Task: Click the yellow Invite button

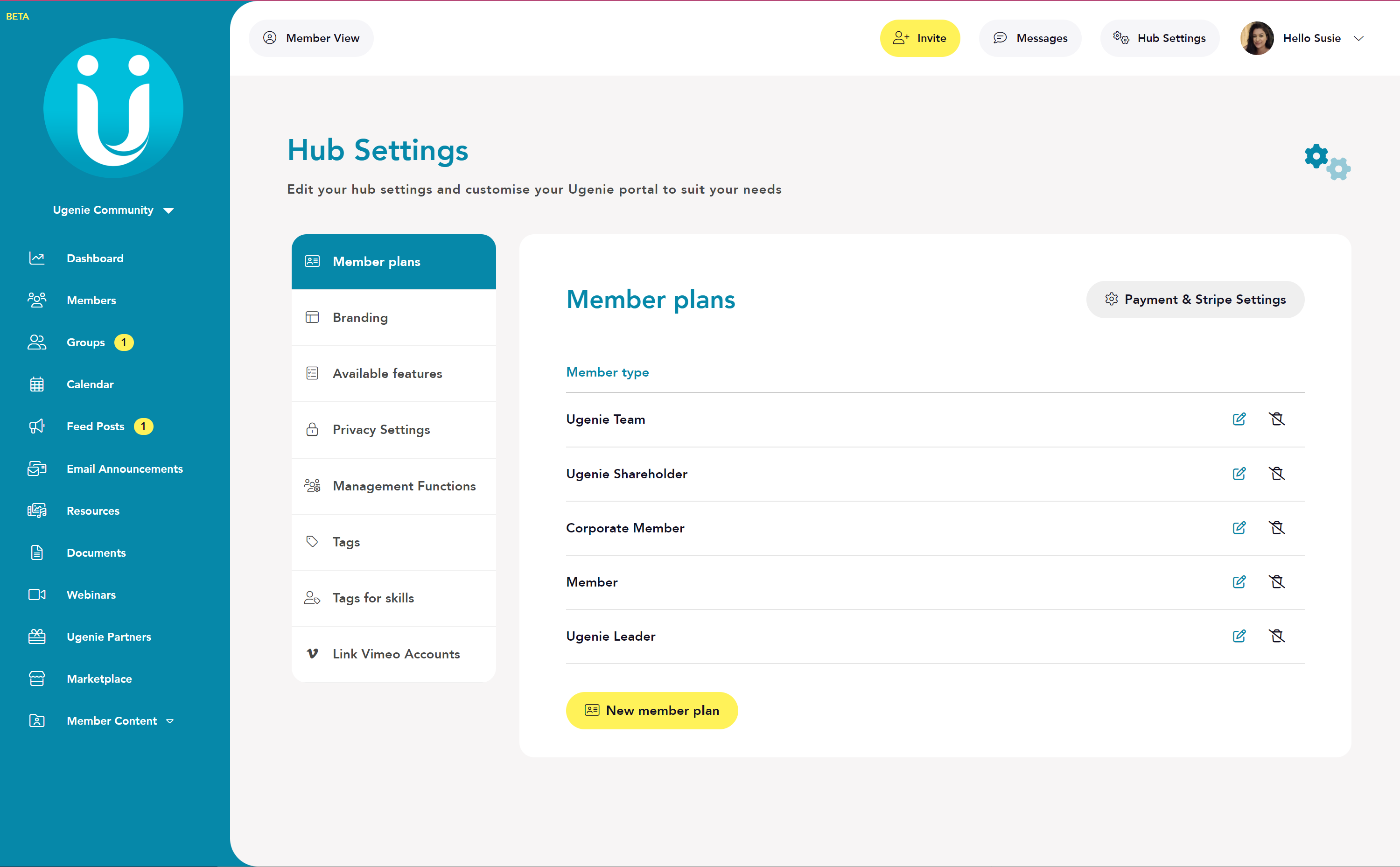Action: point(920,38)
